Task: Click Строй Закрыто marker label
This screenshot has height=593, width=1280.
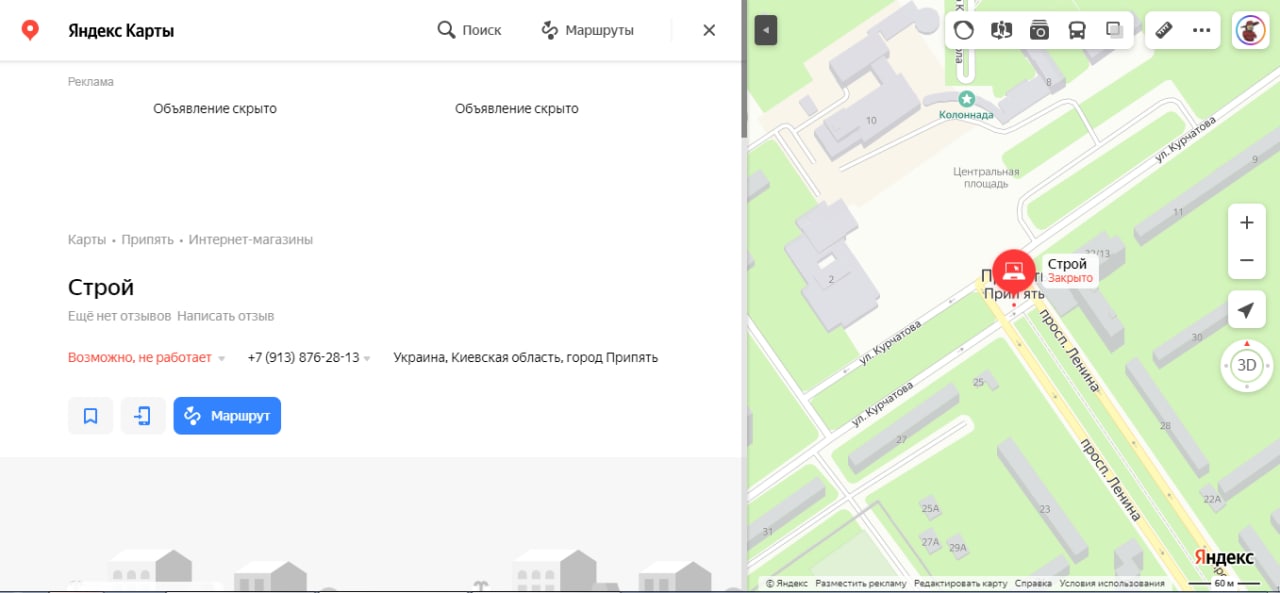Action: click(1071, 271)
